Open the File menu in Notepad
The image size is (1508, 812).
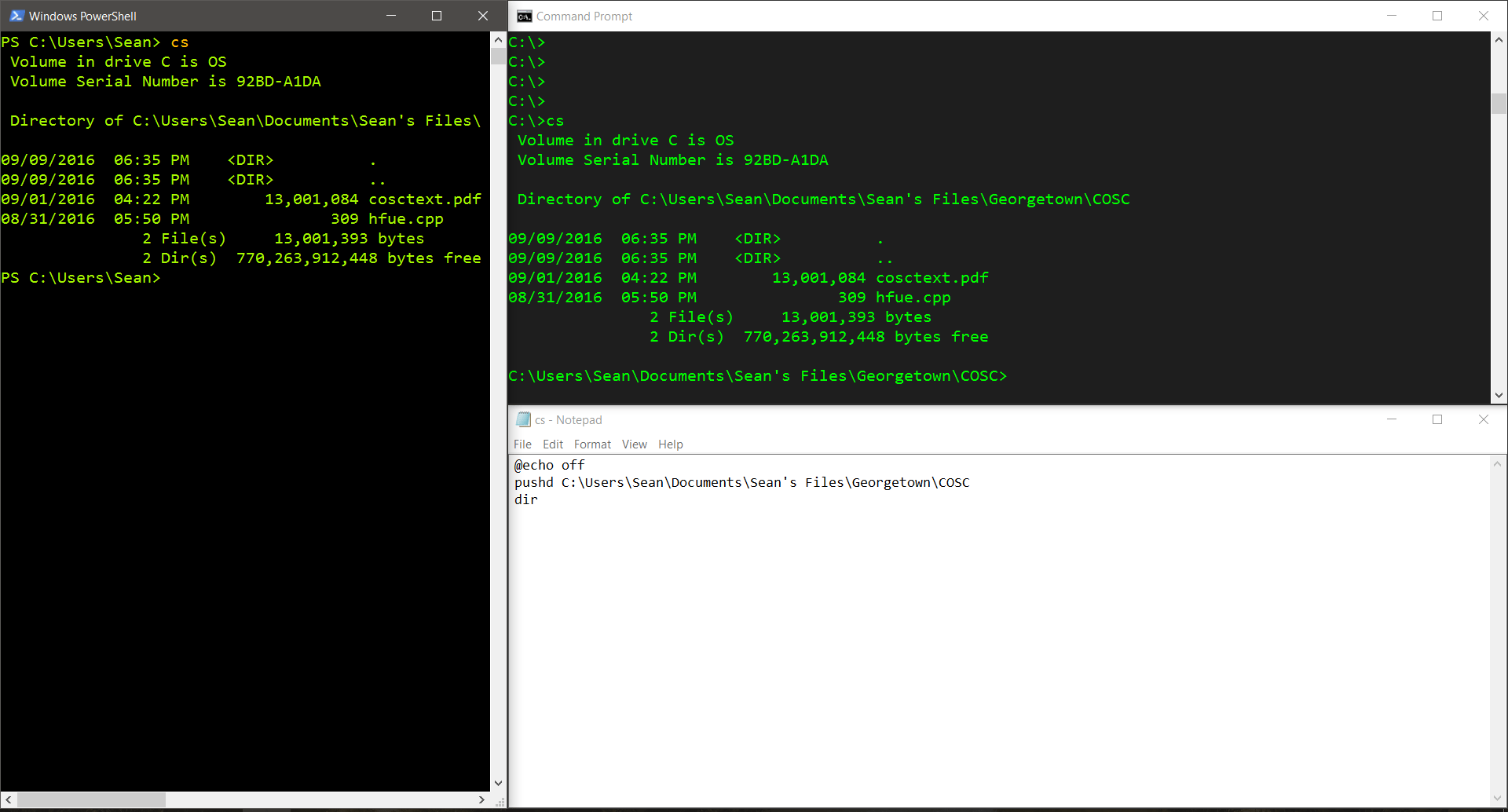pyautogui.click(x=522, y=444)
